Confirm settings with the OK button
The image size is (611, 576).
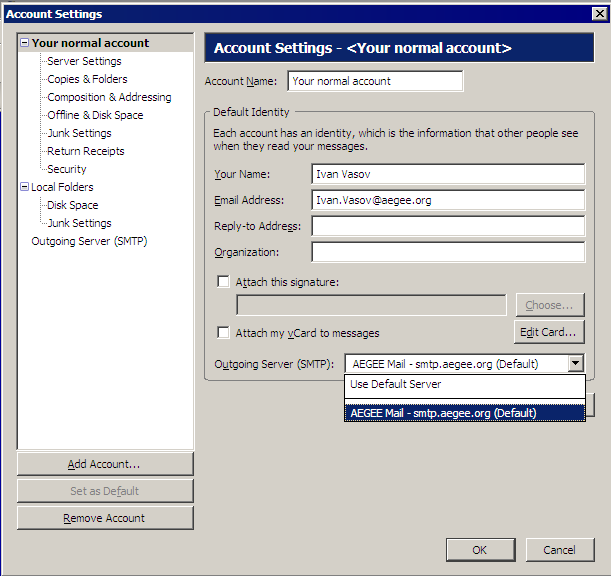click(480, 550)
